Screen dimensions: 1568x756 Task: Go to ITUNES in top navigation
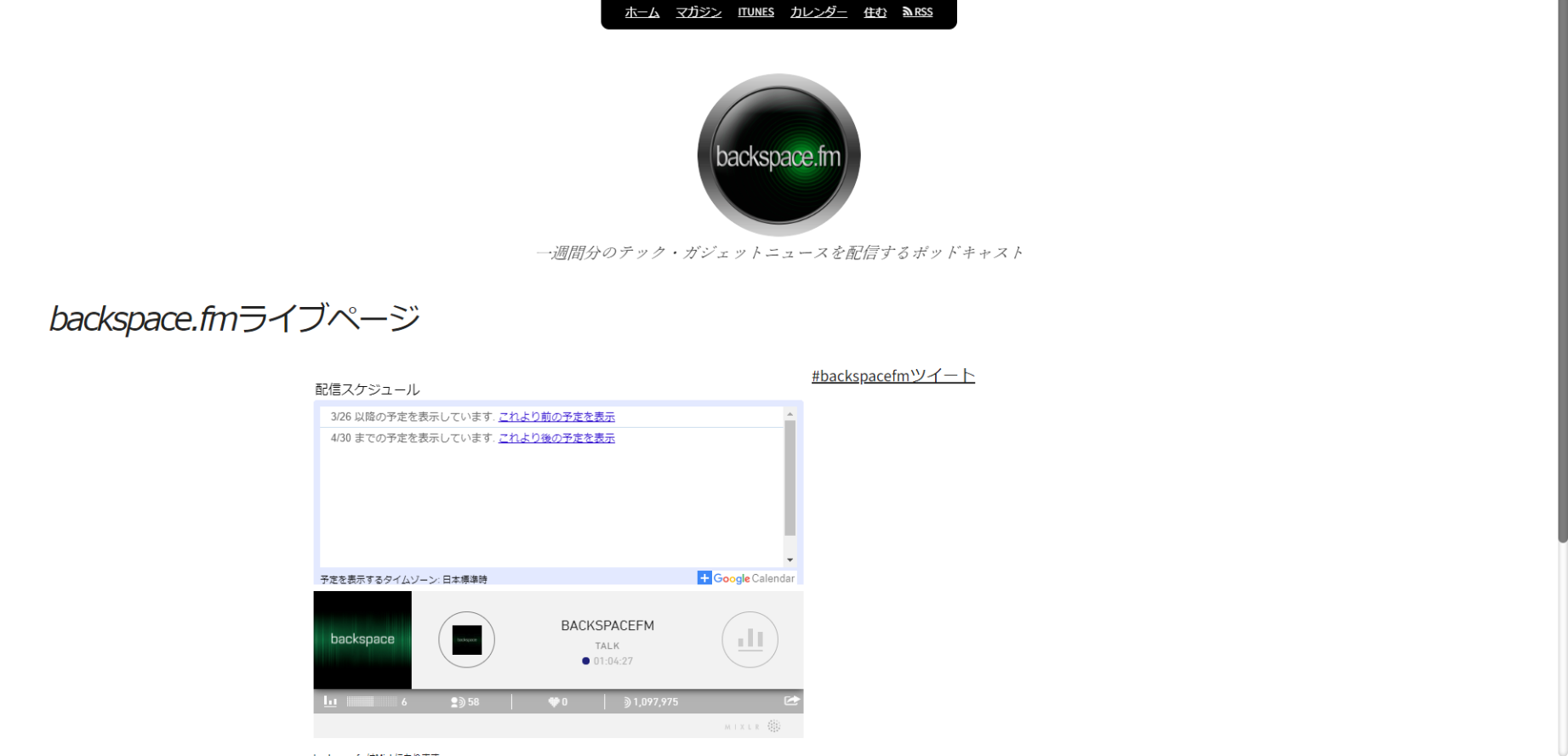pos(755,12)
